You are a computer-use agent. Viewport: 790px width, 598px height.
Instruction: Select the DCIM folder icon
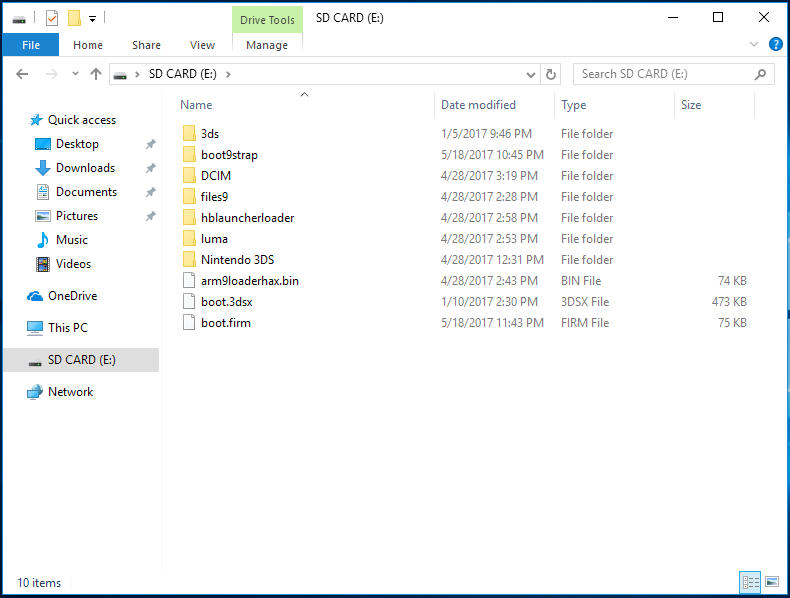189,175
